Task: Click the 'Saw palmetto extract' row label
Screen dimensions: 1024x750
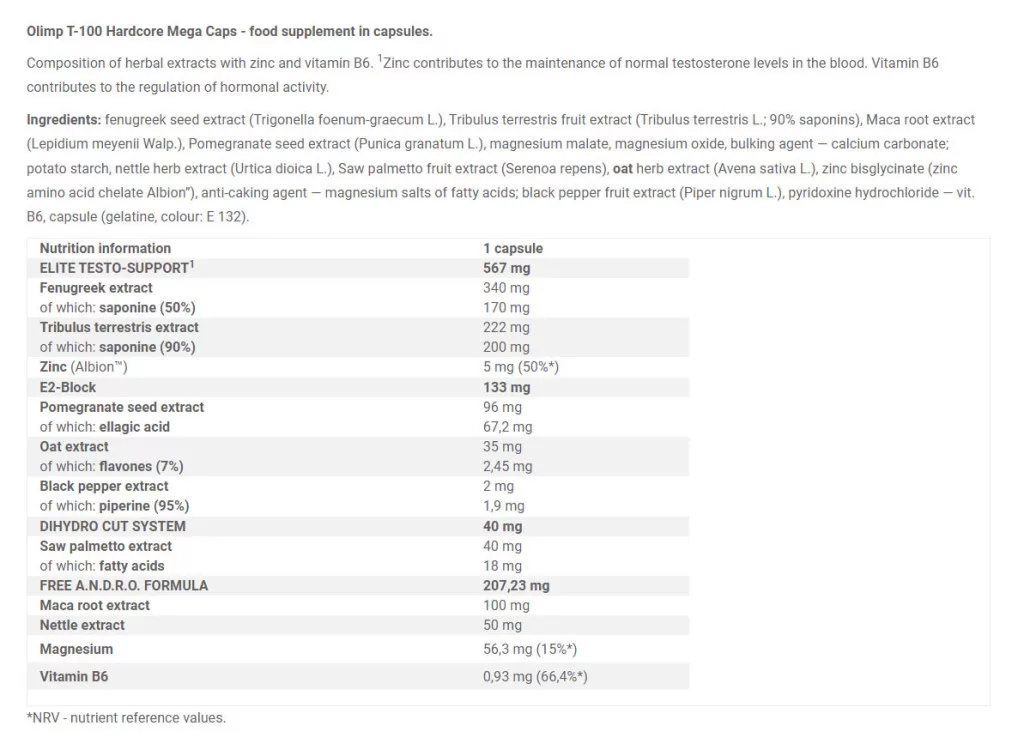Action: (106, 546)
